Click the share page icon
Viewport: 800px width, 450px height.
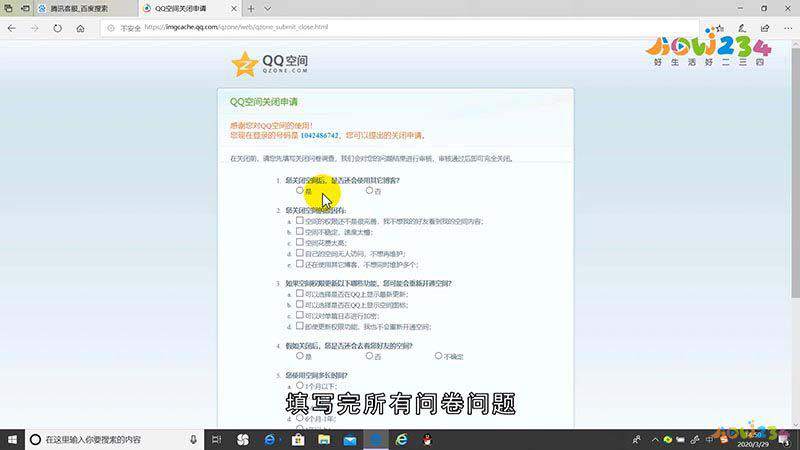765,29
